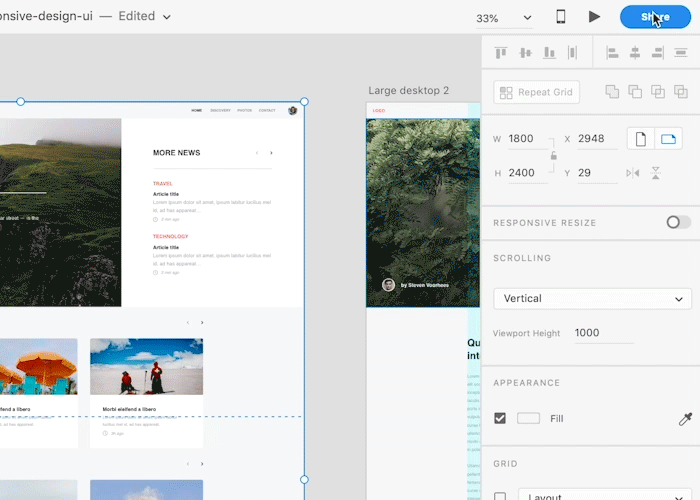Viewport: 700px width, 500px height.
Task: Click the next arrow beside MORE NEWS
Action: [x=271, y=153]
